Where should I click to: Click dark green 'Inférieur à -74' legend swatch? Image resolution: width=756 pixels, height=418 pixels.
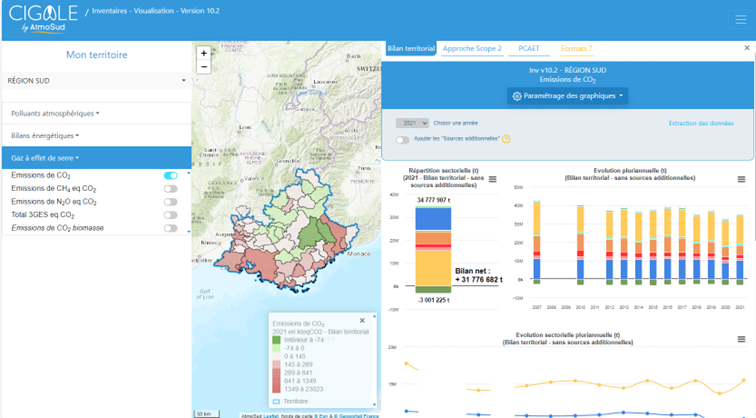(276, 340)
